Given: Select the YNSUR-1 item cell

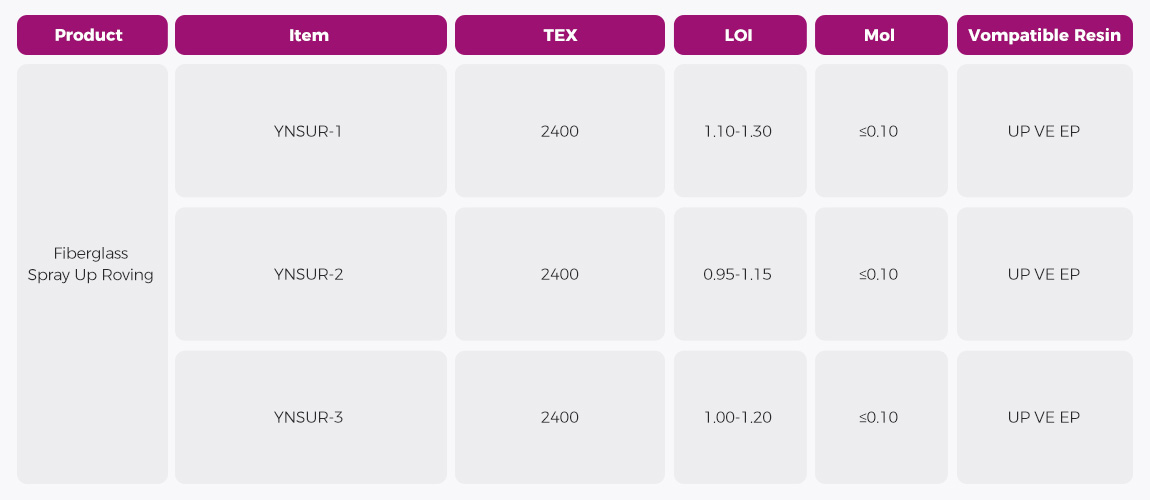Looking at the screenshot, I should [x=310, y=131].
